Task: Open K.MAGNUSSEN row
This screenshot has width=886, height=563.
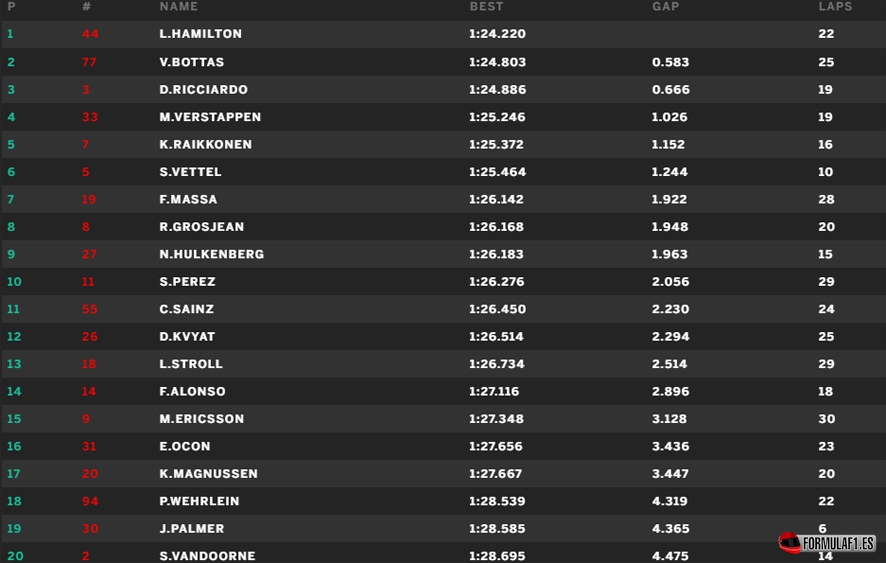Action: point(443,474)
